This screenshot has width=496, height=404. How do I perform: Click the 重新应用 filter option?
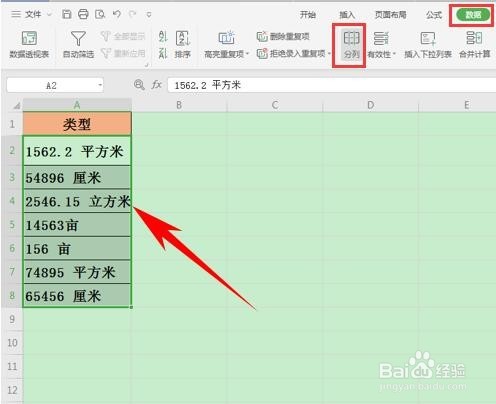[x=123, y=53]
